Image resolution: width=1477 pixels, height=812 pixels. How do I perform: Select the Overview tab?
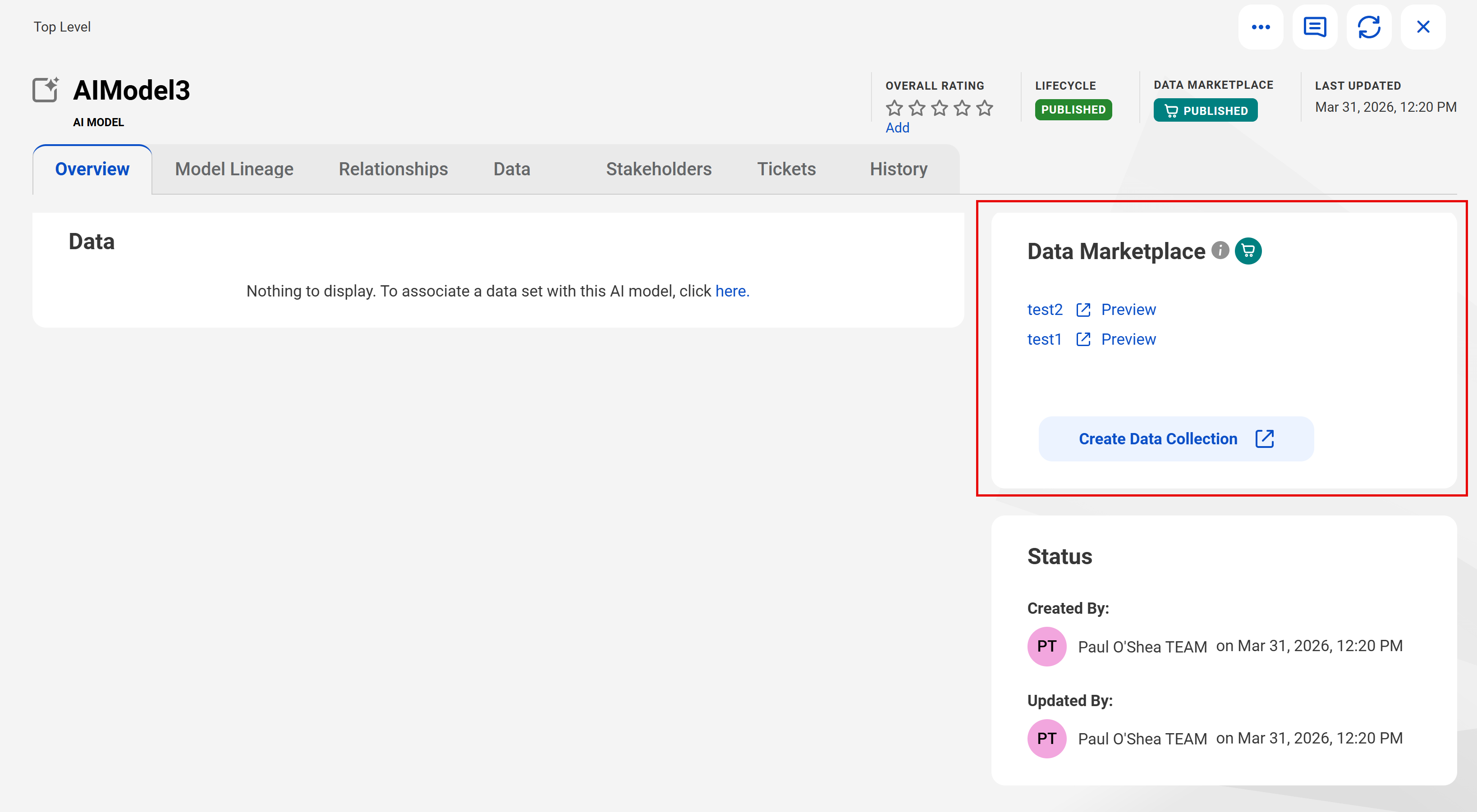(x=92, y=169)
